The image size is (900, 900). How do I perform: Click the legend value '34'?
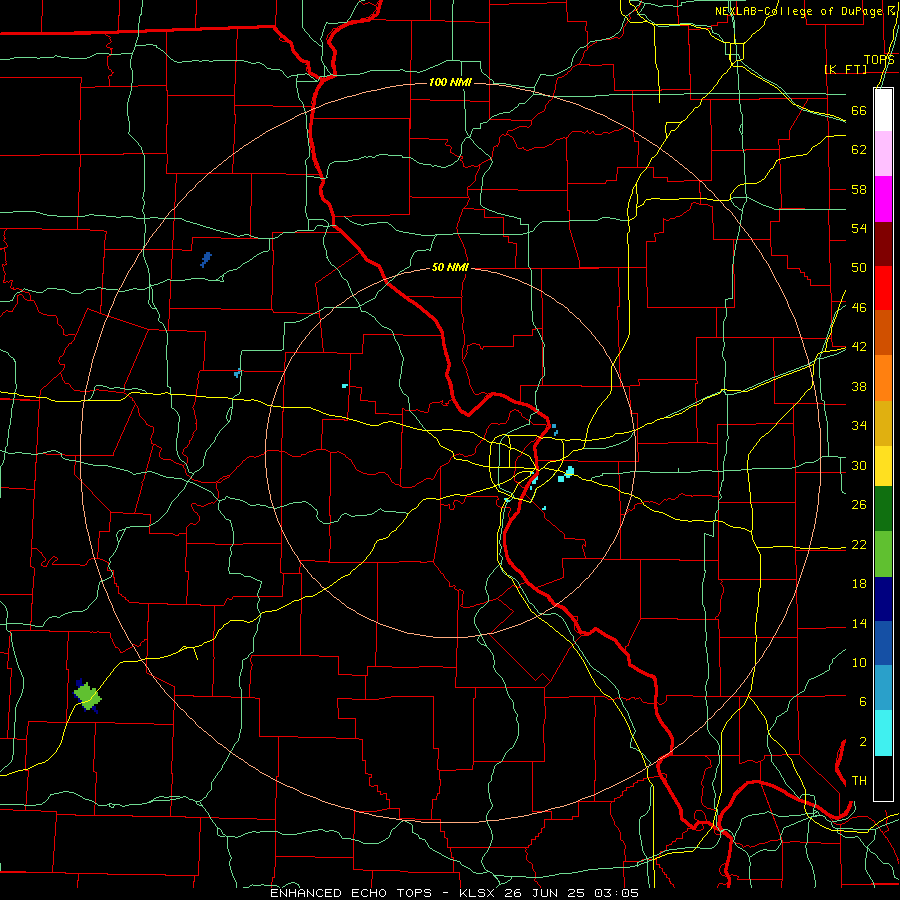(x=859, y=426)
